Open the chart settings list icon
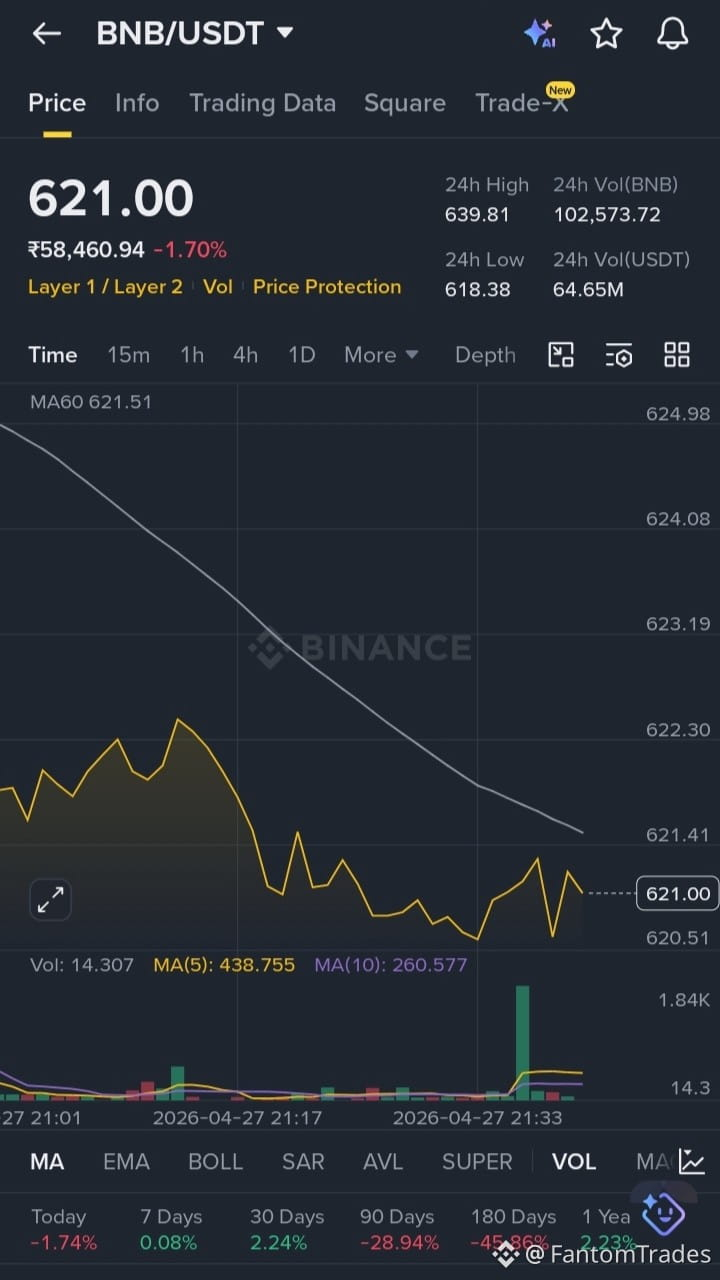This screenshot has height=1280, width=720. click(x=619, y=354)
